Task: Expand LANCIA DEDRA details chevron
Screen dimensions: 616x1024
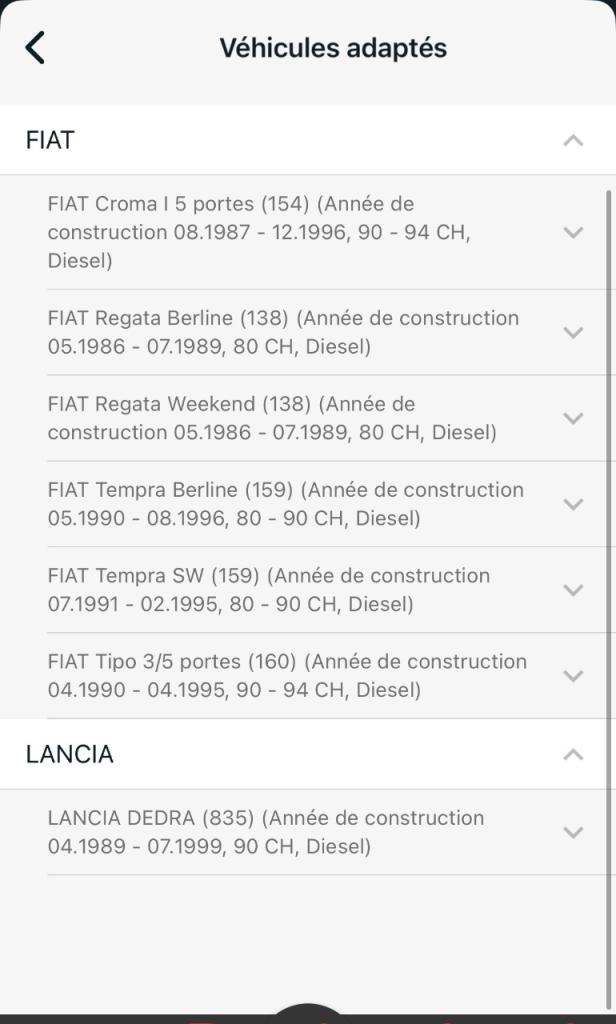Action: click(573, 832)
